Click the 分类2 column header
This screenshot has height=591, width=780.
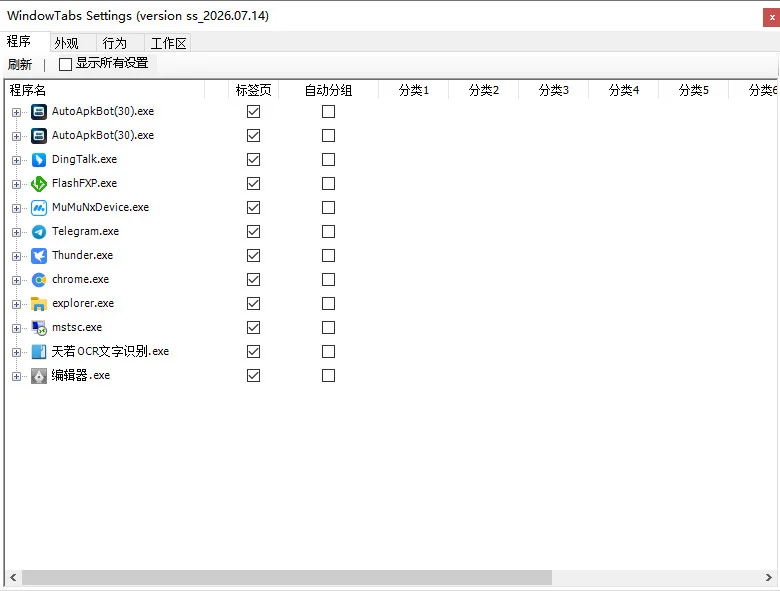click(484, 90)
